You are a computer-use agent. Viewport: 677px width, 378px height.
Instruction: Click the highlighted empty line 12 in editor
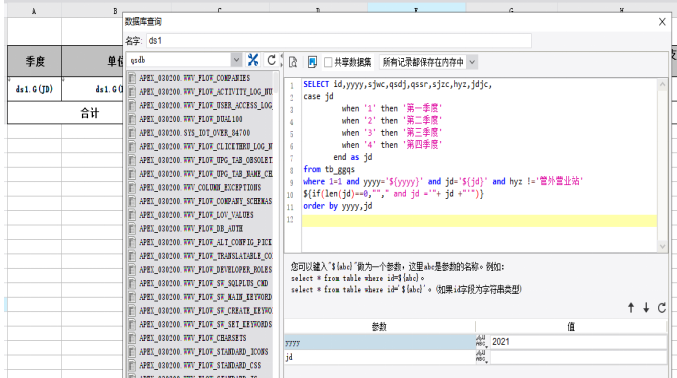pyautogui.click(x=479, y=221)
